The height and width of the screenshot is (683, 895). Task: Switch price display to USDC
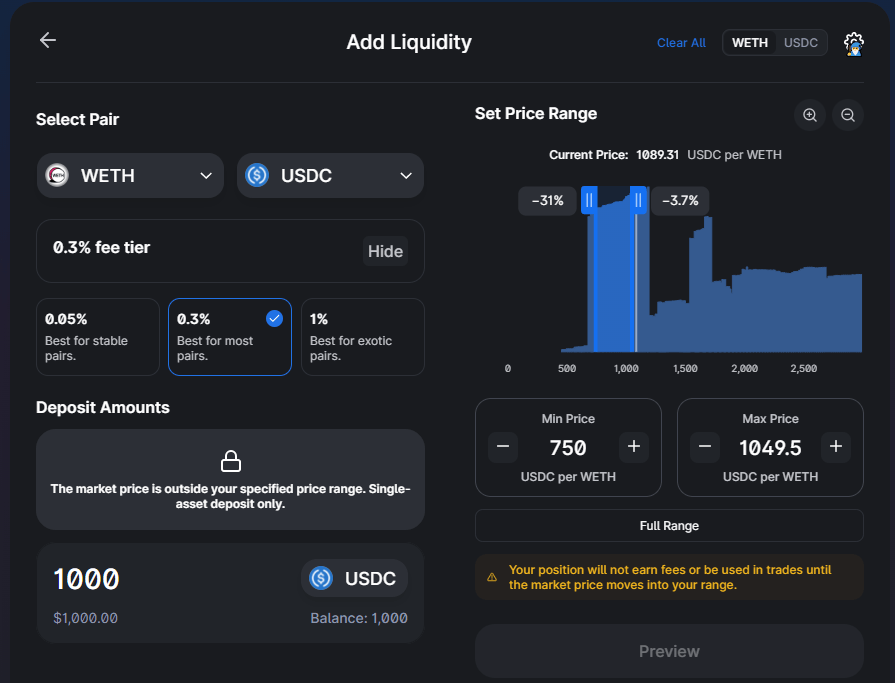(x=801, y=43)
